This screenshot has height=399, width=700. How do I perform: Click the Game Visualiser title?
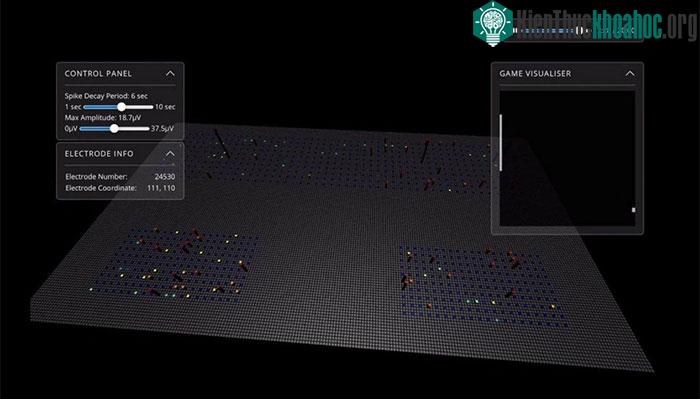[535, 74]
